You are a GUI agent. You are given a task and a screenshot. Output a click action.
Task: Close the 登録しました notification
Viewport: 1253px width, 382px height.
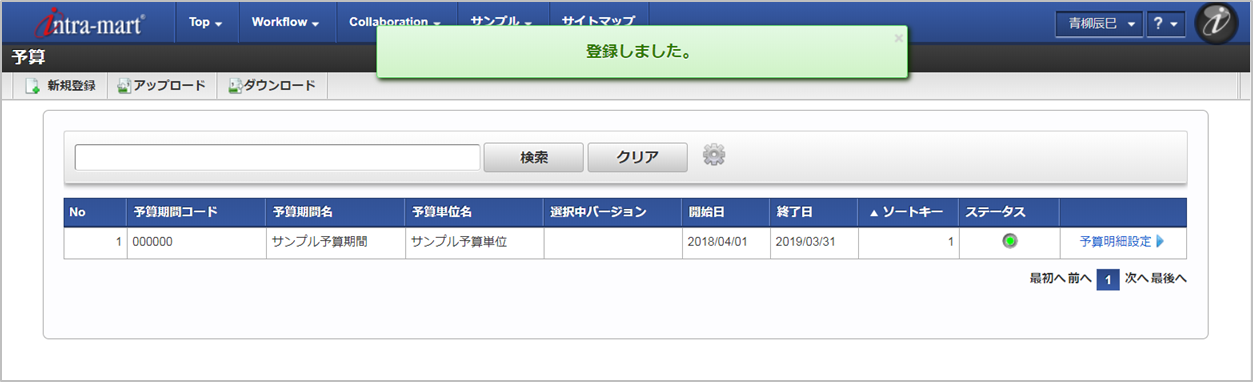tap(898, 38)
